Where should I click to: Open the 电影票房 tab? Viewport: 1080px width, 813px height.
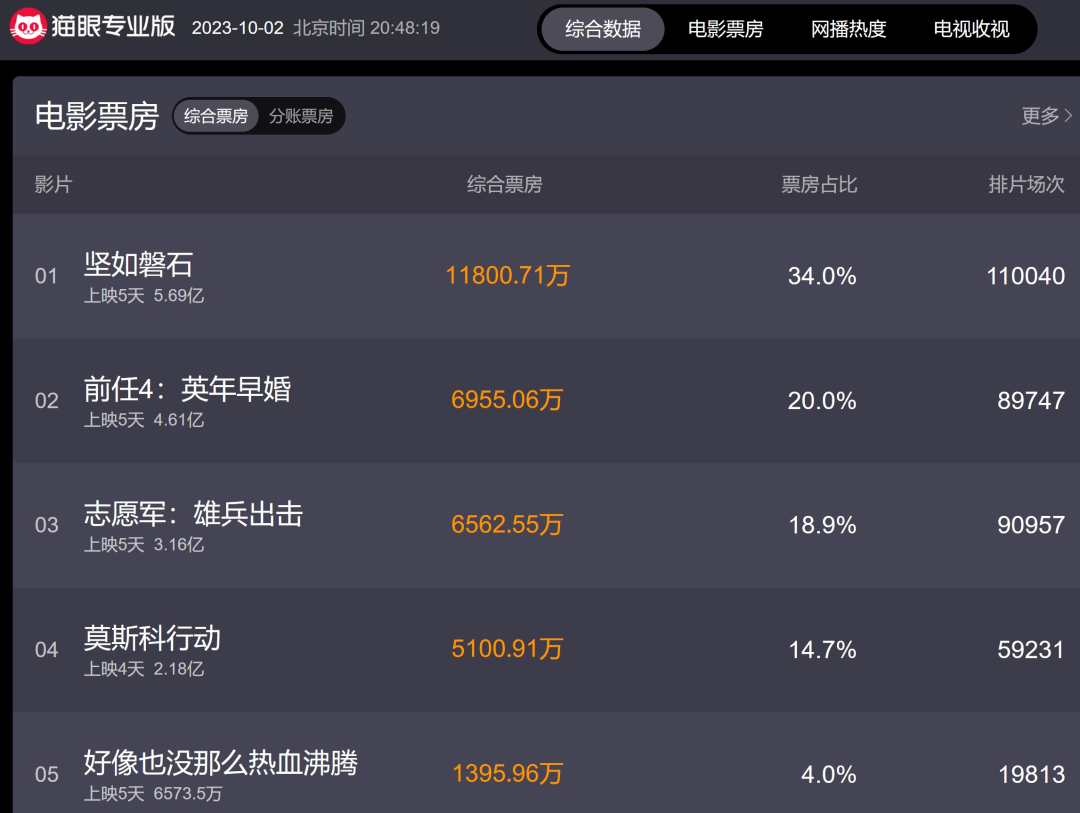[x=725, y=29]
